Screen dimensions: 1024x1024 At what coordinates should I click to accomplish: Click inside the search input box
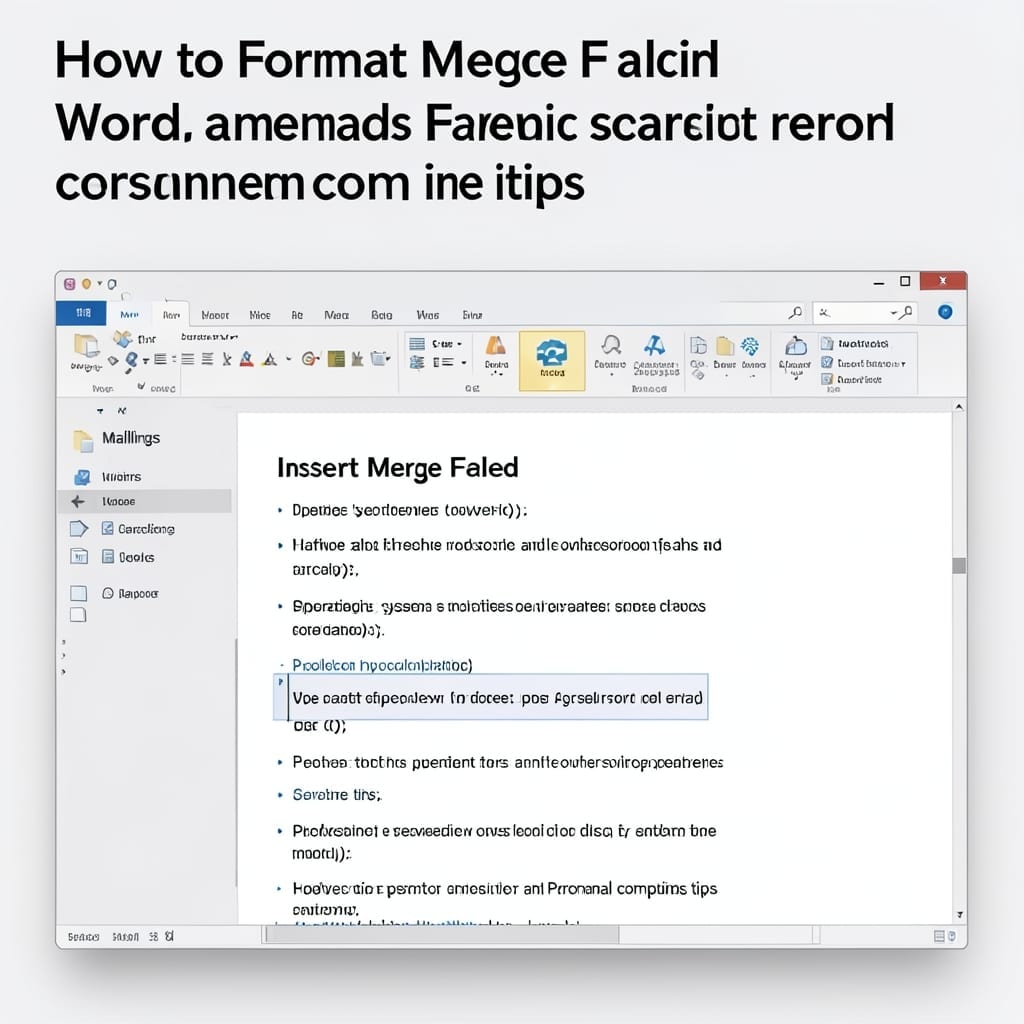[x=865, y=313]
